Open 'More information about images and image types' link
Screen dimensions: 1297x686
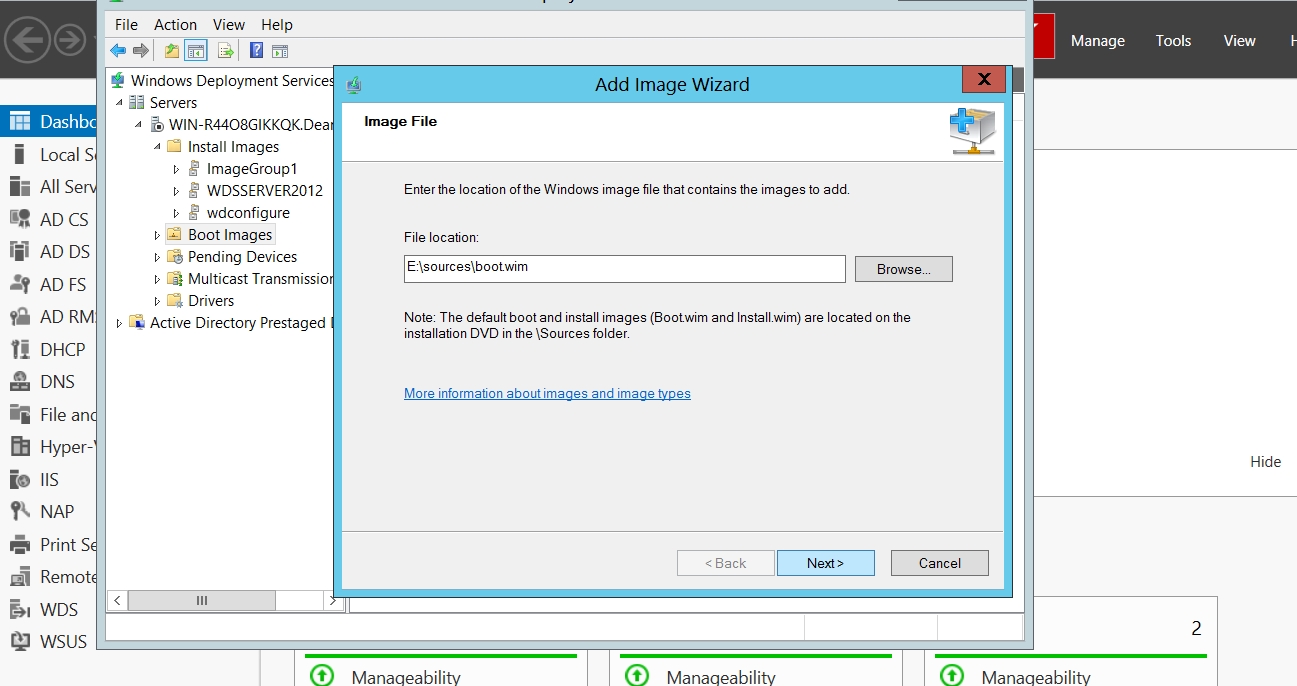coord(547,393)
